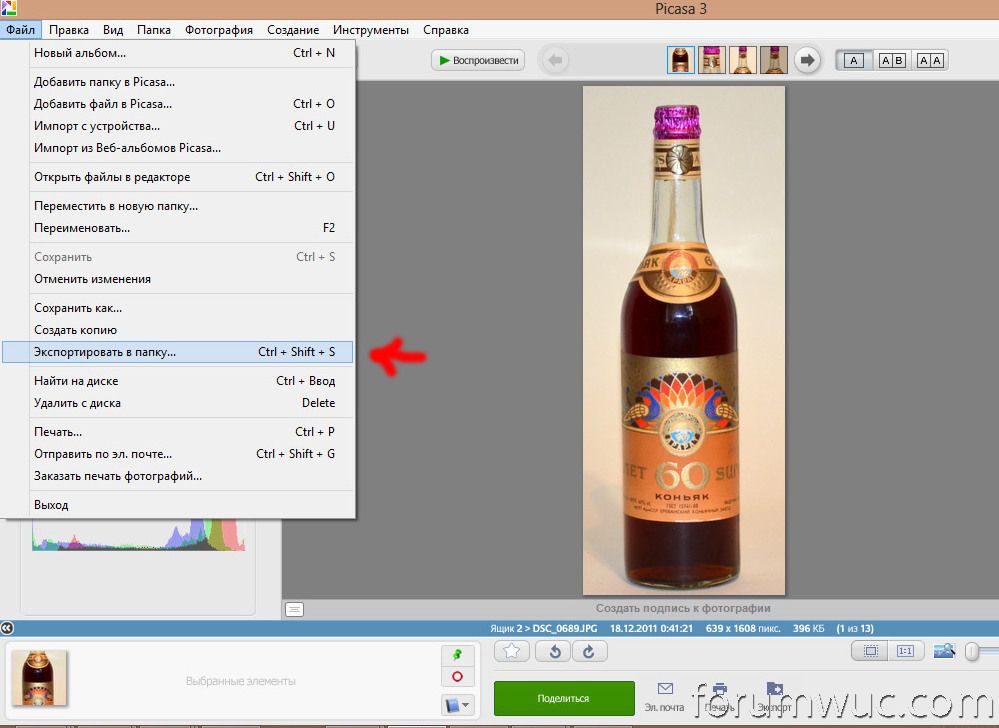
Task: Choose Новый альбом... menu entry
Action: [x=178, y=53]
